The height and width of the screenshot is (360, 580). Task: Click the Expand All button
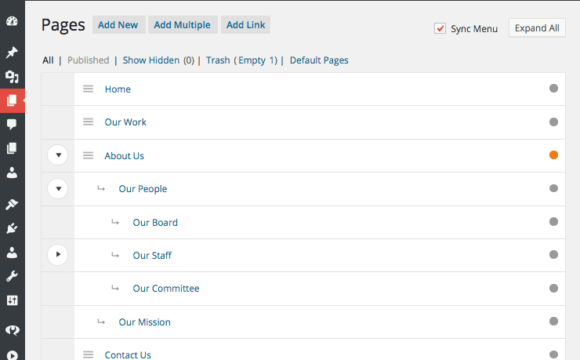[x=537, y=28]
